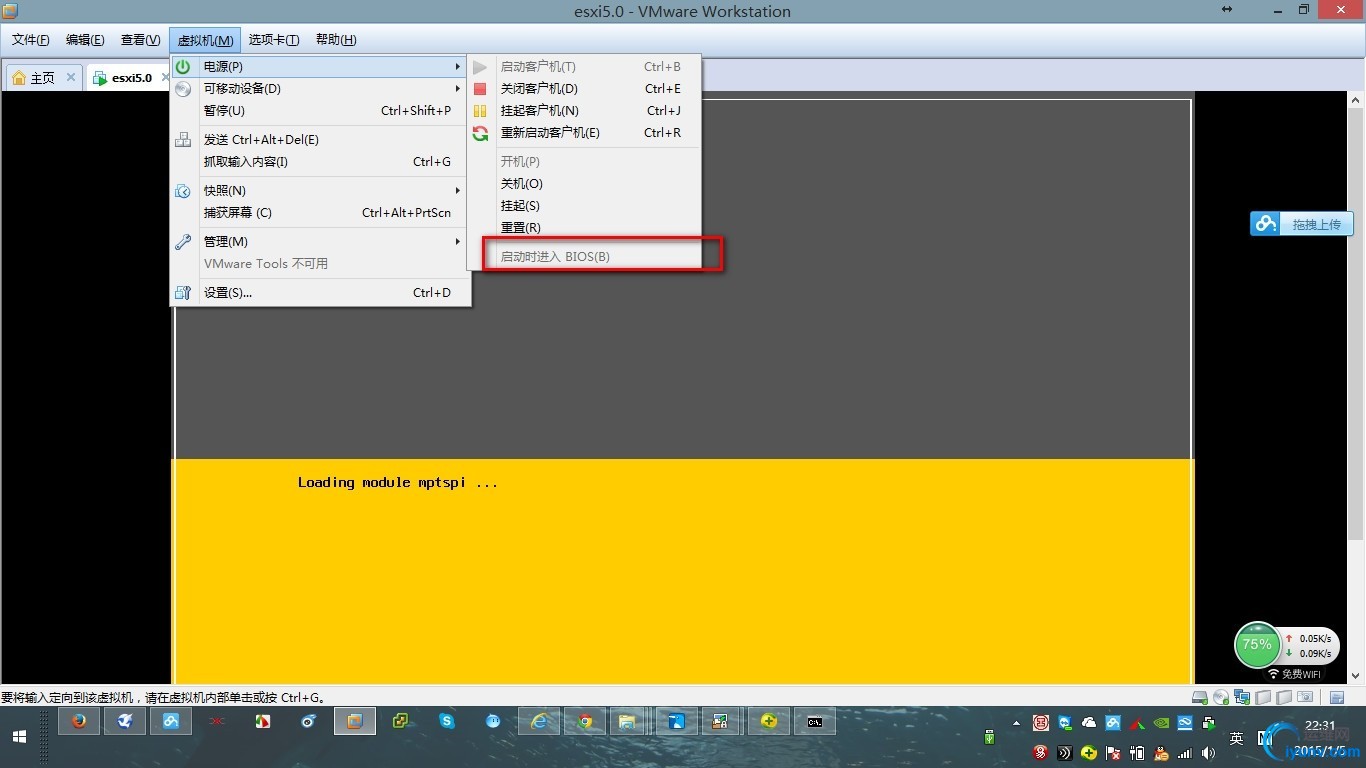Choose 重置(R) reset

pyautogui.click(x=585, y=228)
